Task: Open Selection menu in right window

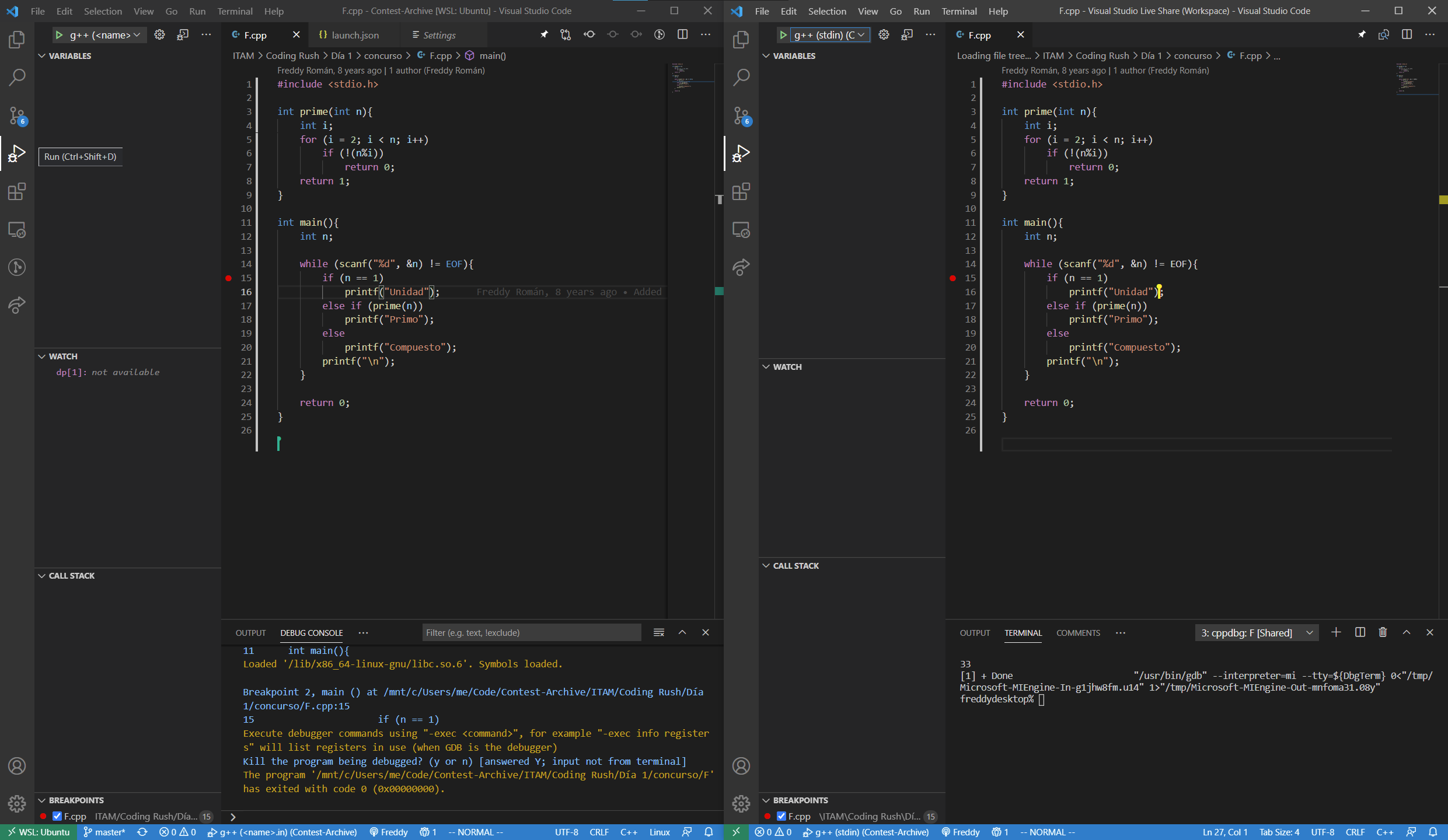Action: [x=827, y=11]
